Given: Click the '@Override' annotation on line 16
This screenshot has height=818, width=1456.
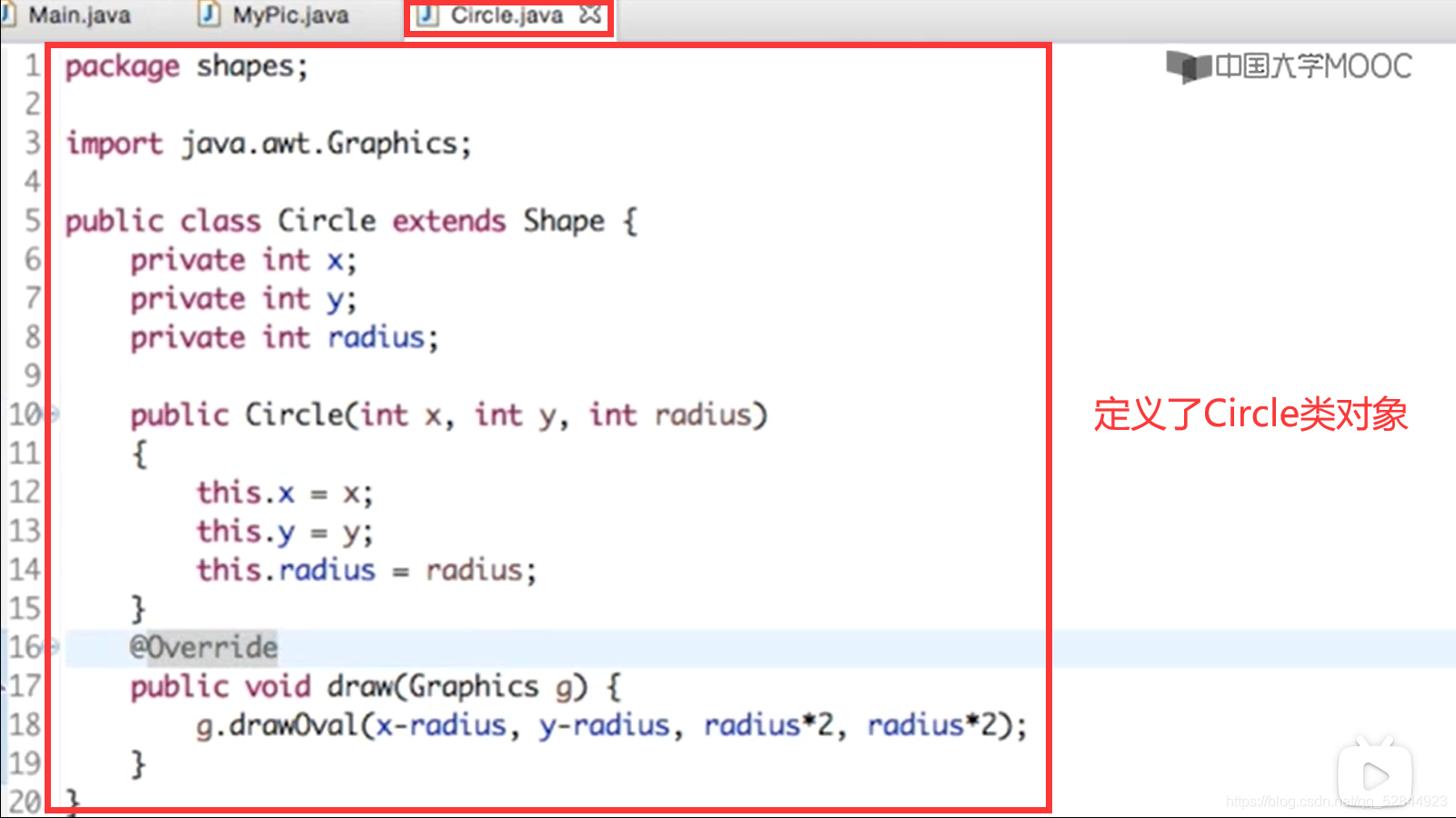Looking at the screenshot, I should (x=204, y=647).
